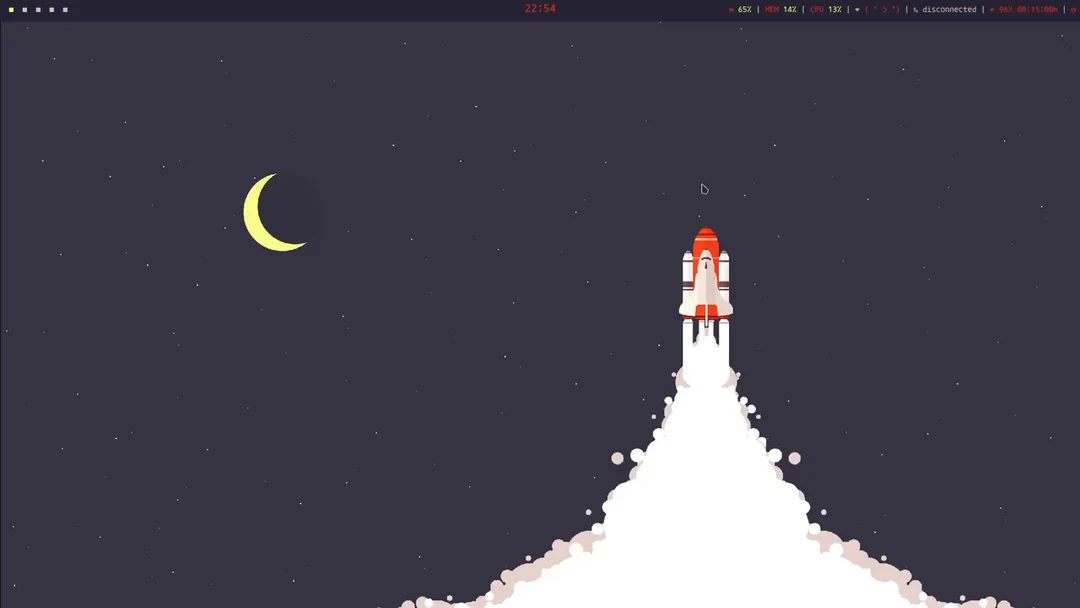Toggle the fifth workspace indicator
This screenshot has height=608, width=1080.
[x=65, y=10]
